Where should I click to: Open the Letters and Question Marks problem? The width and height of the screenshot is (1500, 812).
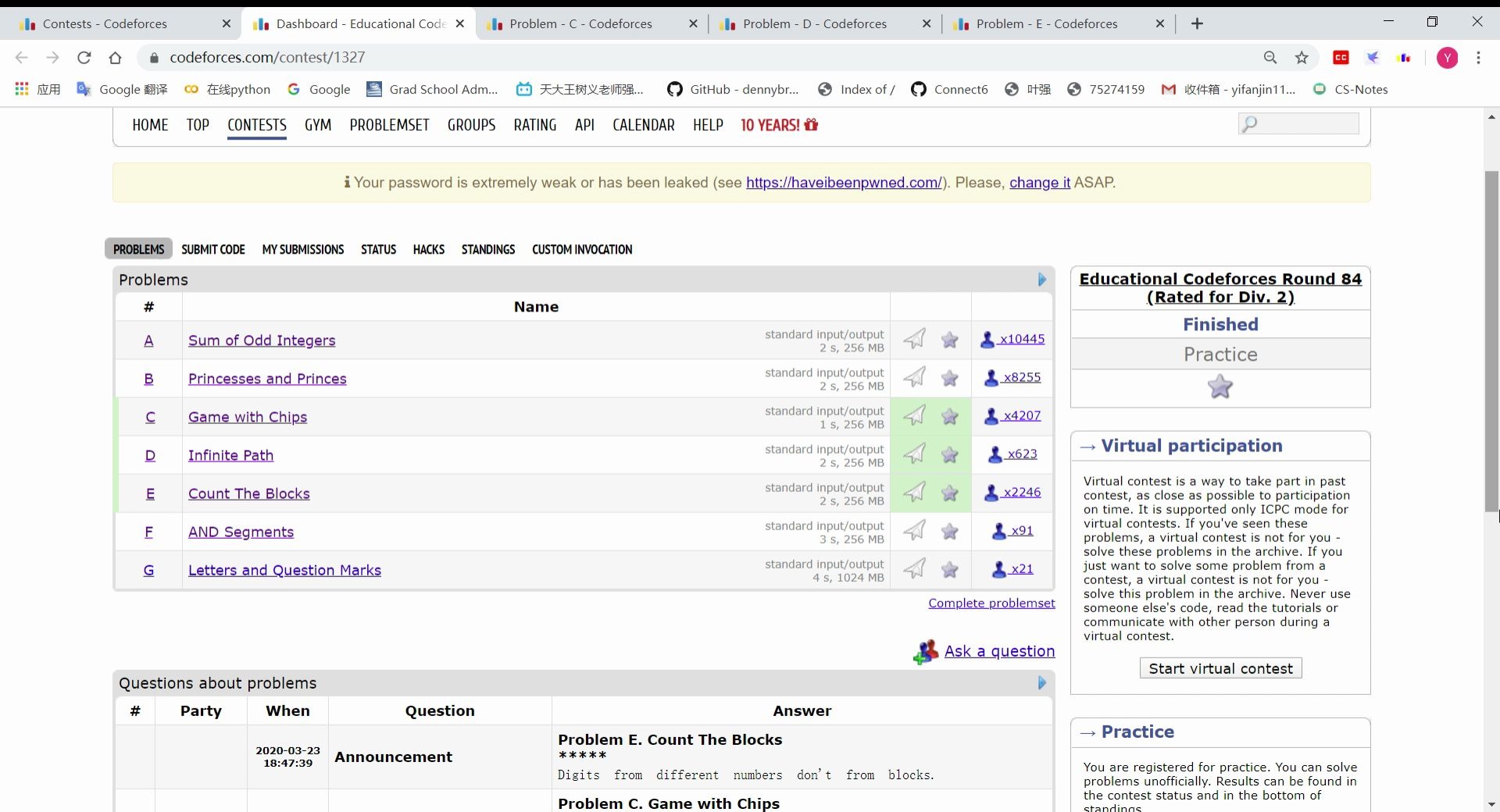284,570
